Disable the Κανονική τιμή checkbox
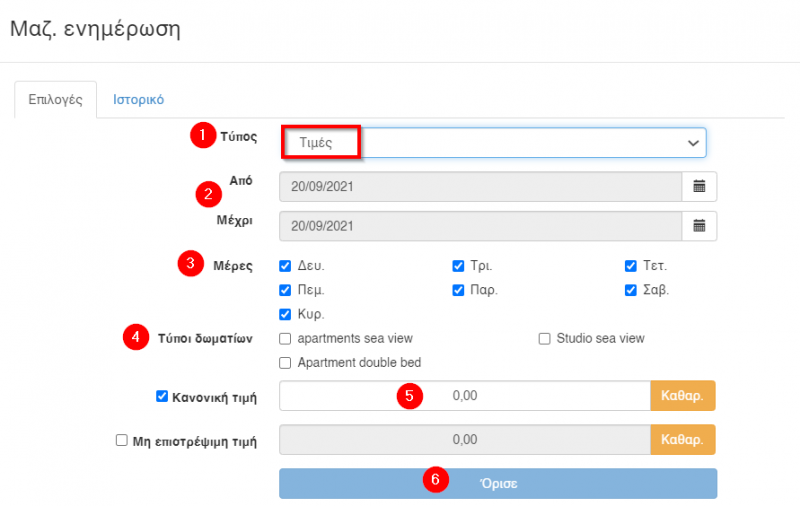800x506 pixels. pos(162,396)
